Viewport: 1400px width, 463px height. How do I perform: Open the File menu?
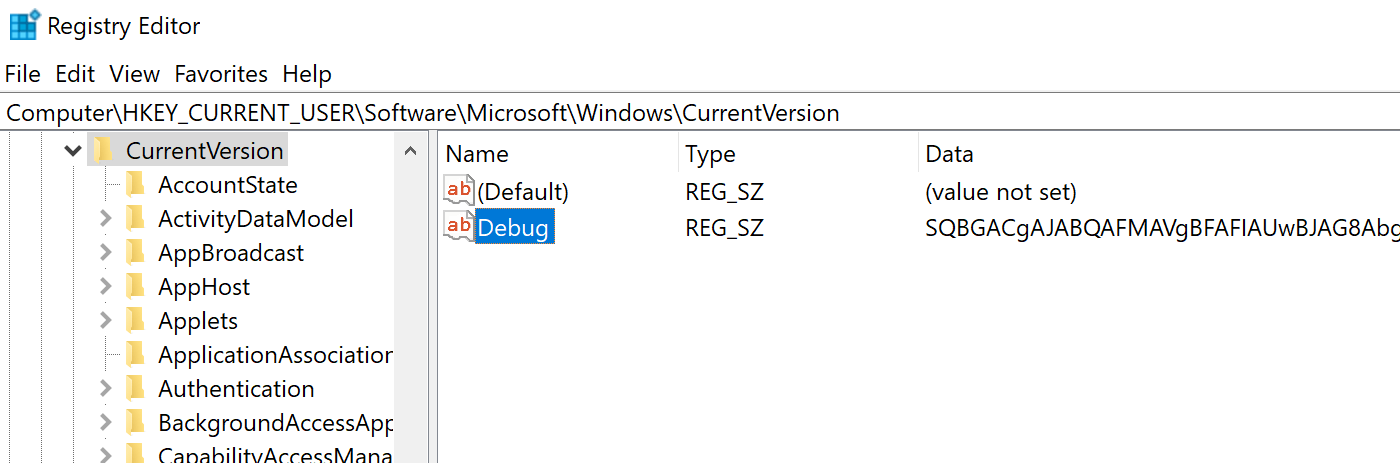[x=23, y=74]
